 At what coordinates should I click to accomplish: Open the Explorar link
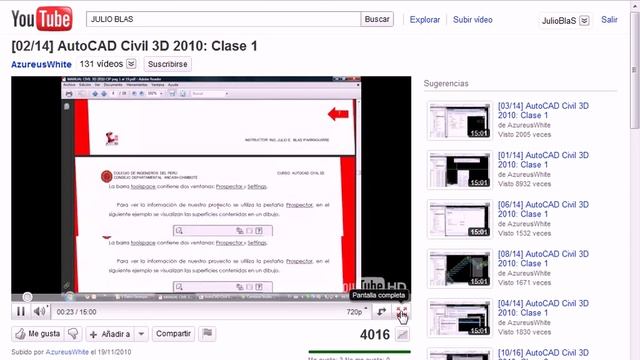(424, 20)
